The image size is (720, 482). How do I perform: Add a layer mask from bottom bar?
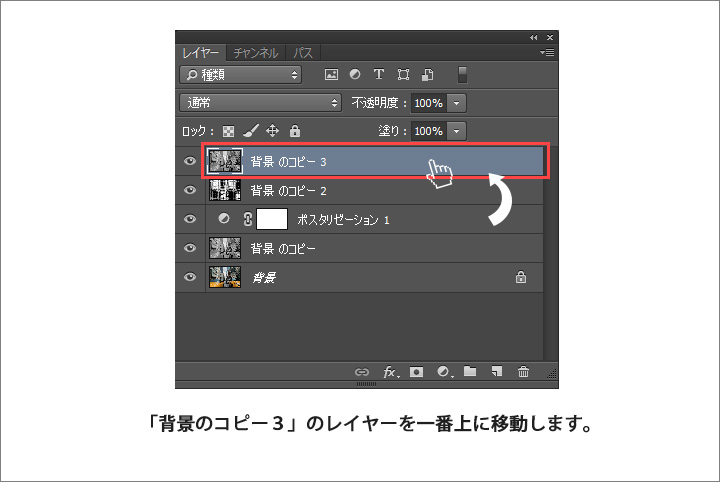coord(416,372)
